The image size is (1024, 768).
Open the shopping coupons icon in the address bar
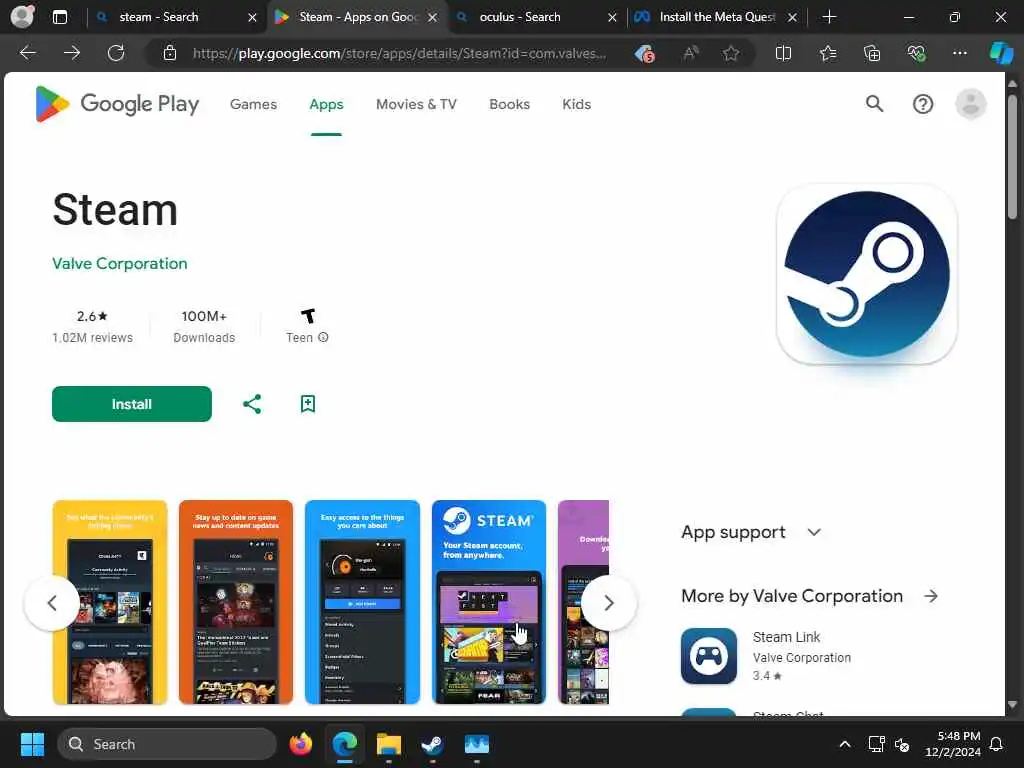coord(645,54)
